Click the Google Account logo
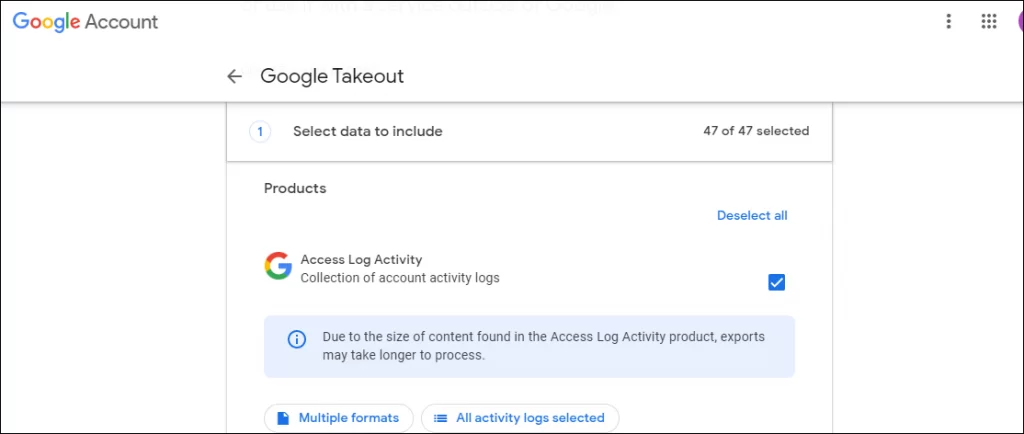 click(86, 22)
